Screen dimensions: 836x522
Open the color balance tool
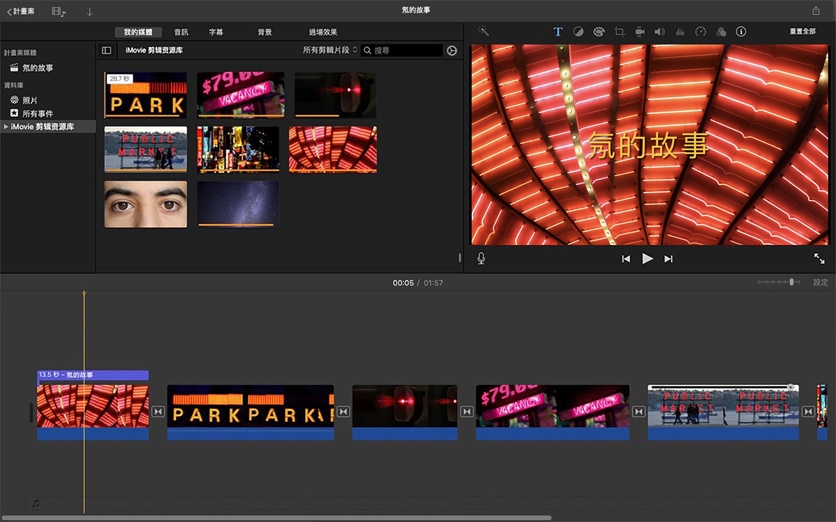(578, 32)
